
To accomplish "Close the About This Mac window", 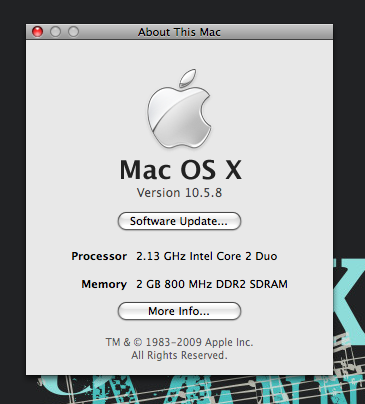I will (x=37, y=32).
